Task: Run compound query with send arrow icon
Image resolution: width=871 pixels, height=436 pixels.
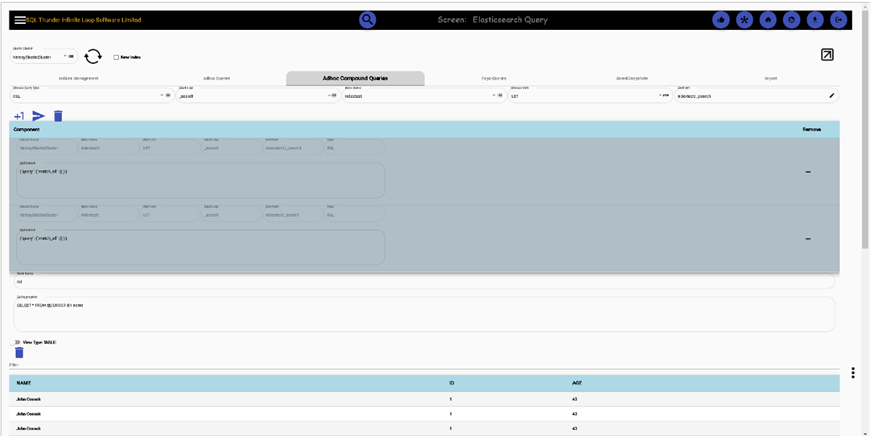Action: coord(38,116)
